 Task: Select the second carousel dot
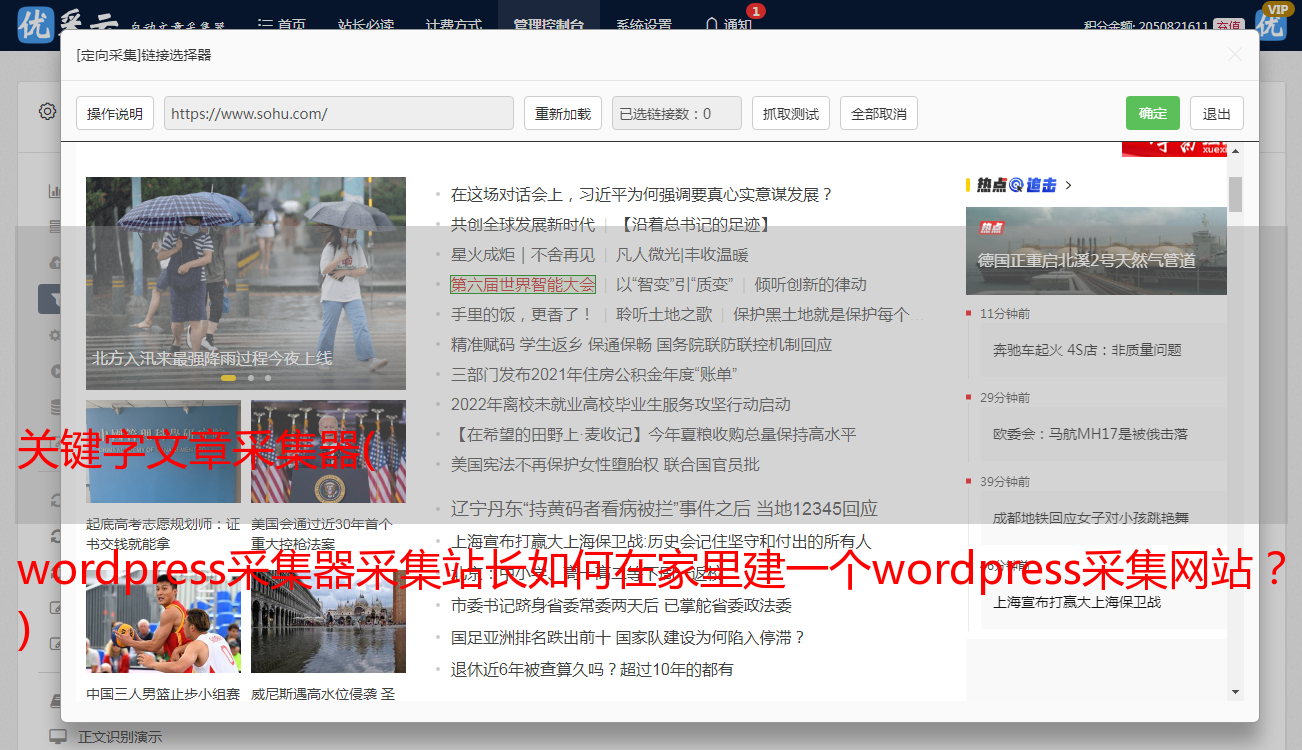[251, 378]
